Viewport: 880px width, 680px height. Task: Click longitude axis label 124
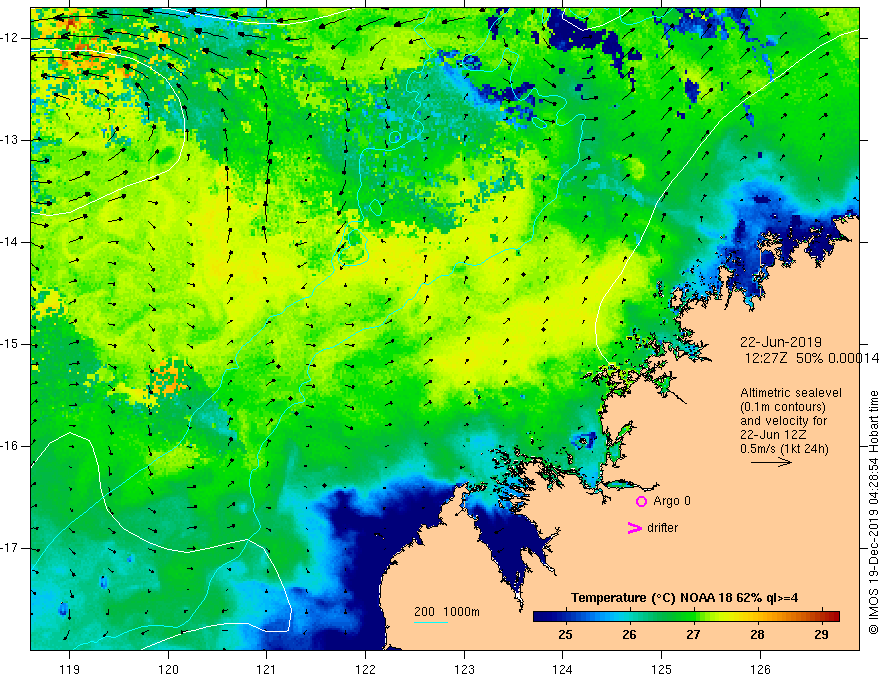(563, 669)
